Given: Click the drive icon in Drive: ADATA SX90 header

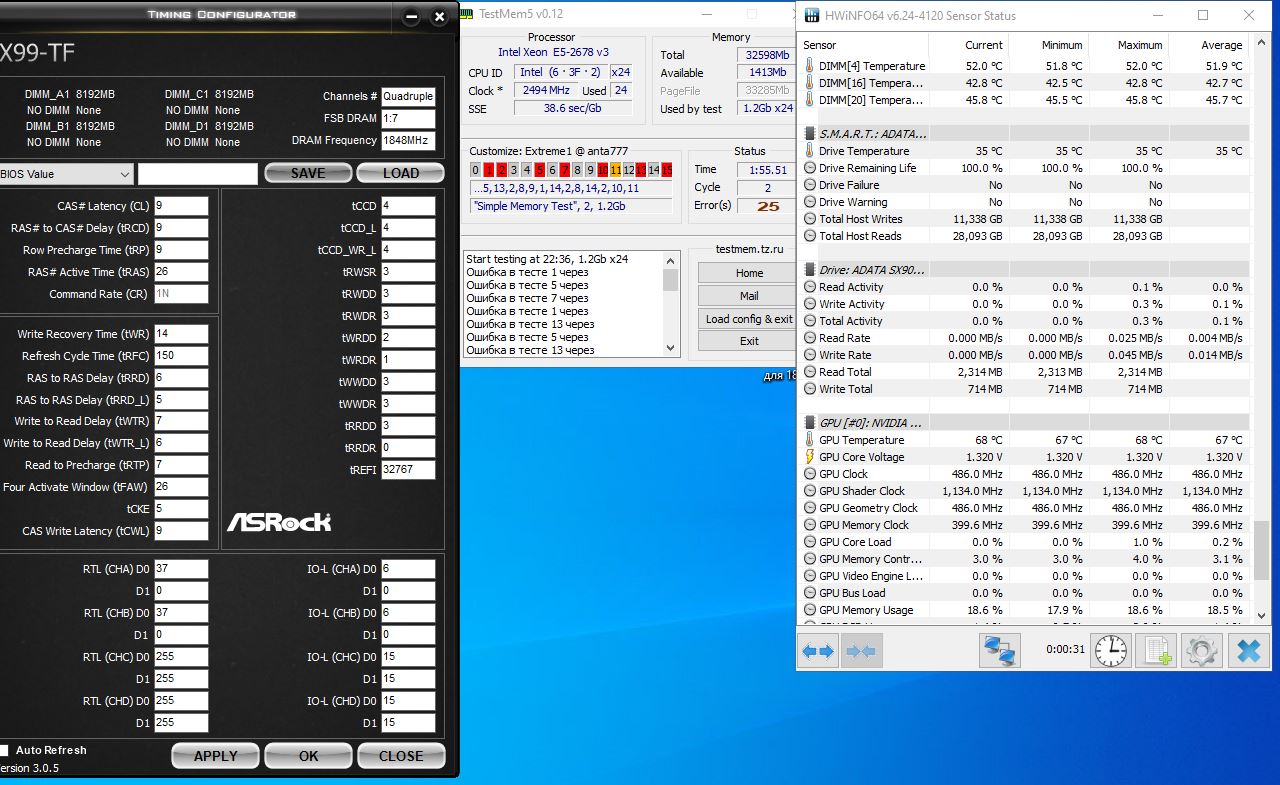Looking at the screenshot, I should pyautogui.click(x=810, y=270).
